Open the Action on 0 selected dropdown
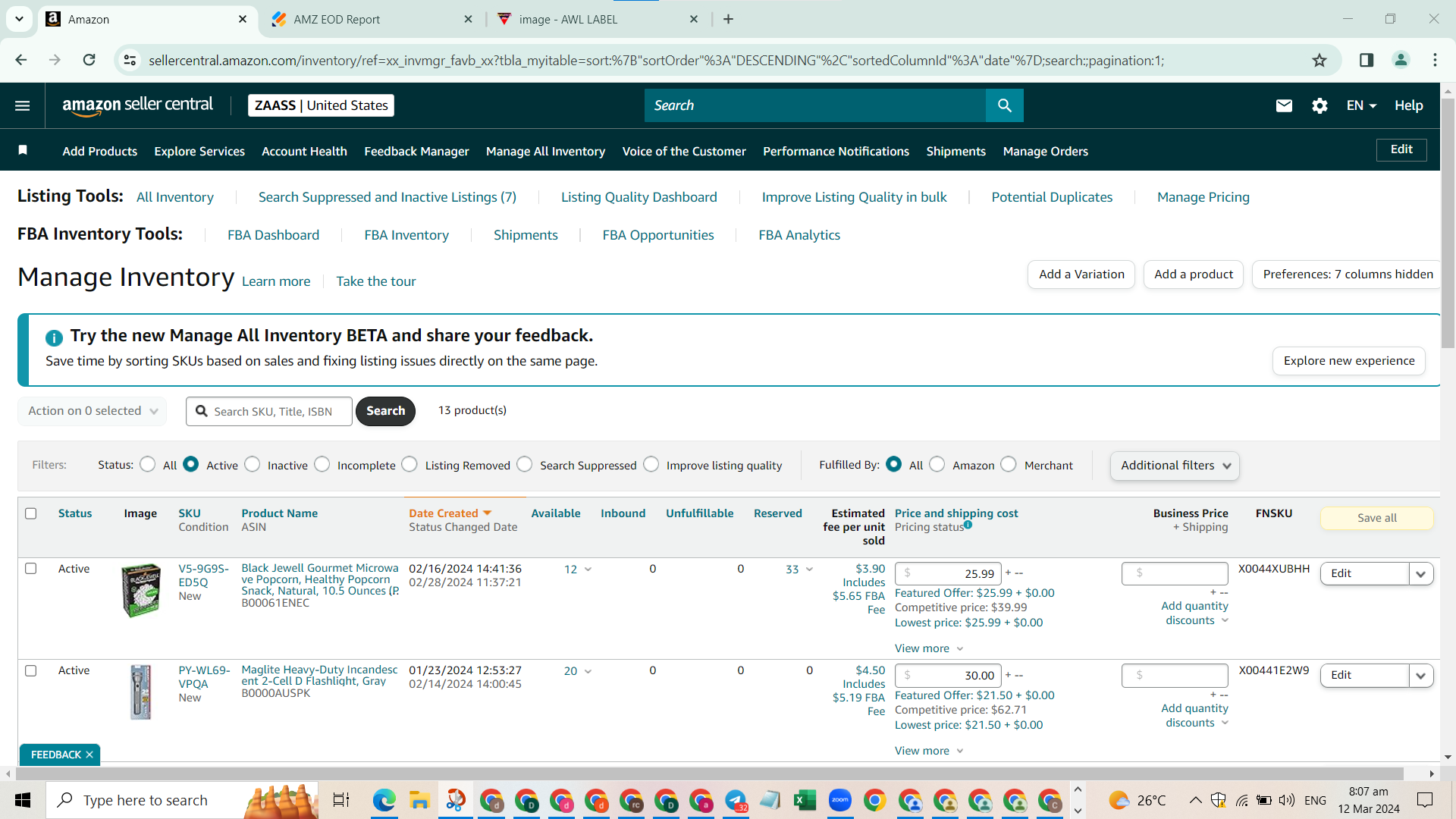This screenshot has height=819, width=1456. [x=93, y=411]
